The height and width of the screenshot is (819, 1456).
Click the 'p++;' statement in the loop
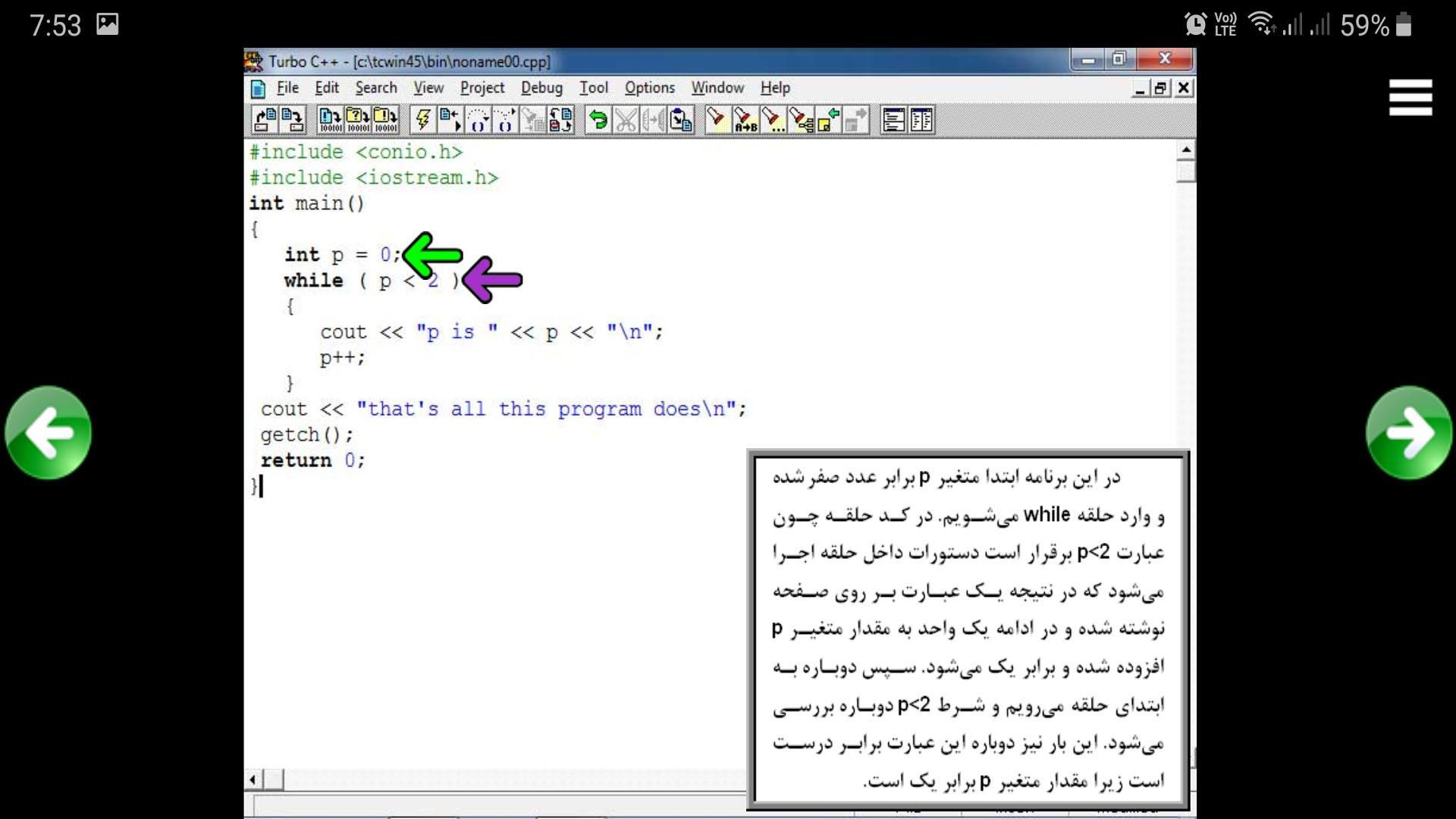[x=343, y=357]
